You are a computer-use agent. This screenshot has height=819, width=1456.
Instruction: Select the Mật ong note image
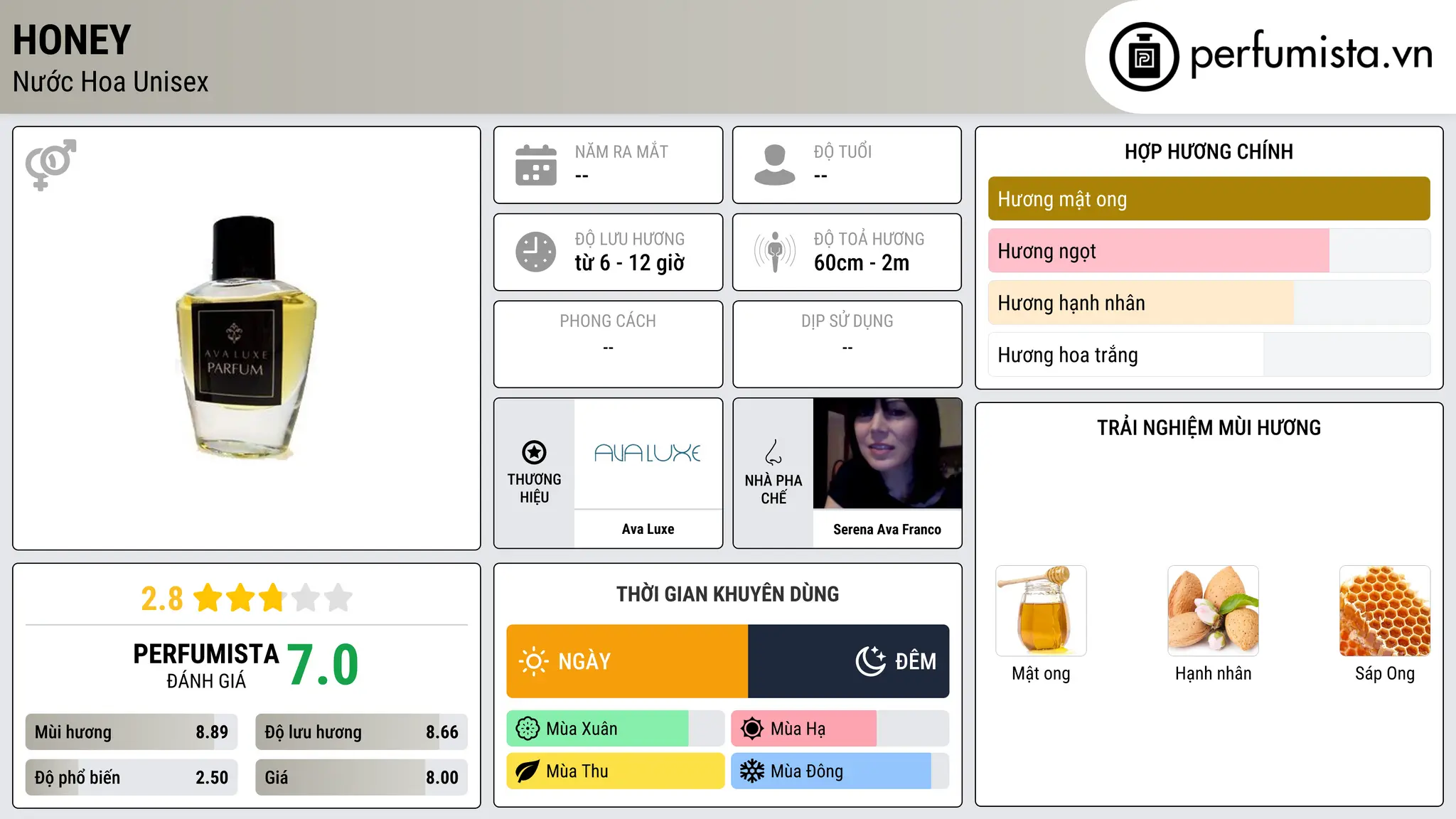coord(1041,611)
